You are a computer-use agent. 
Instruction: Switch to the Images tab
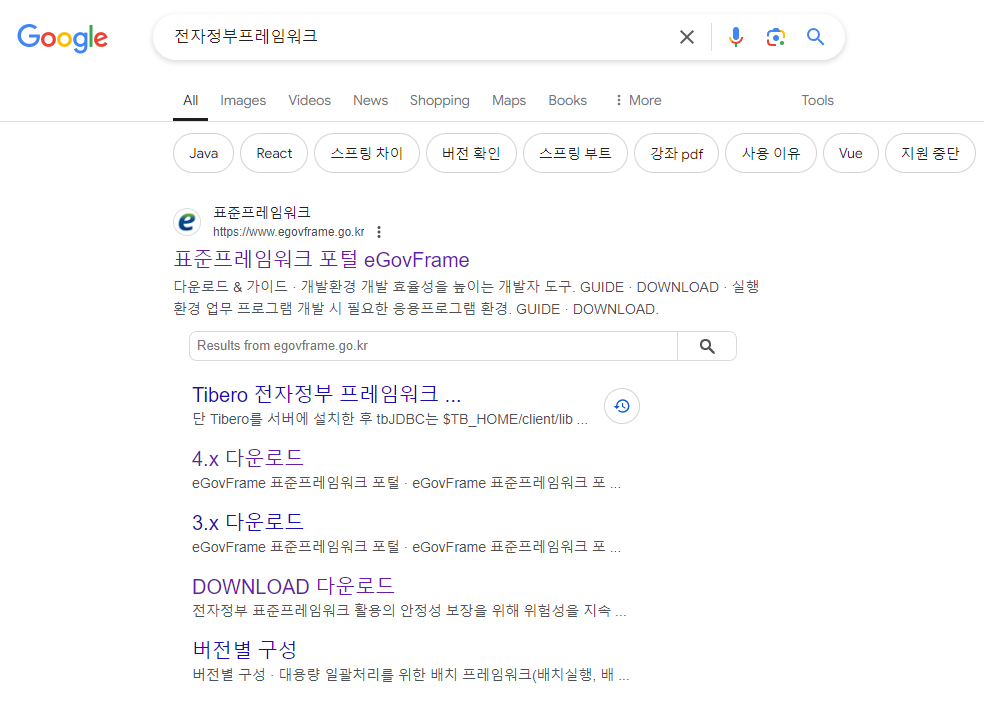pyautogui.click(x=243, y=100)
